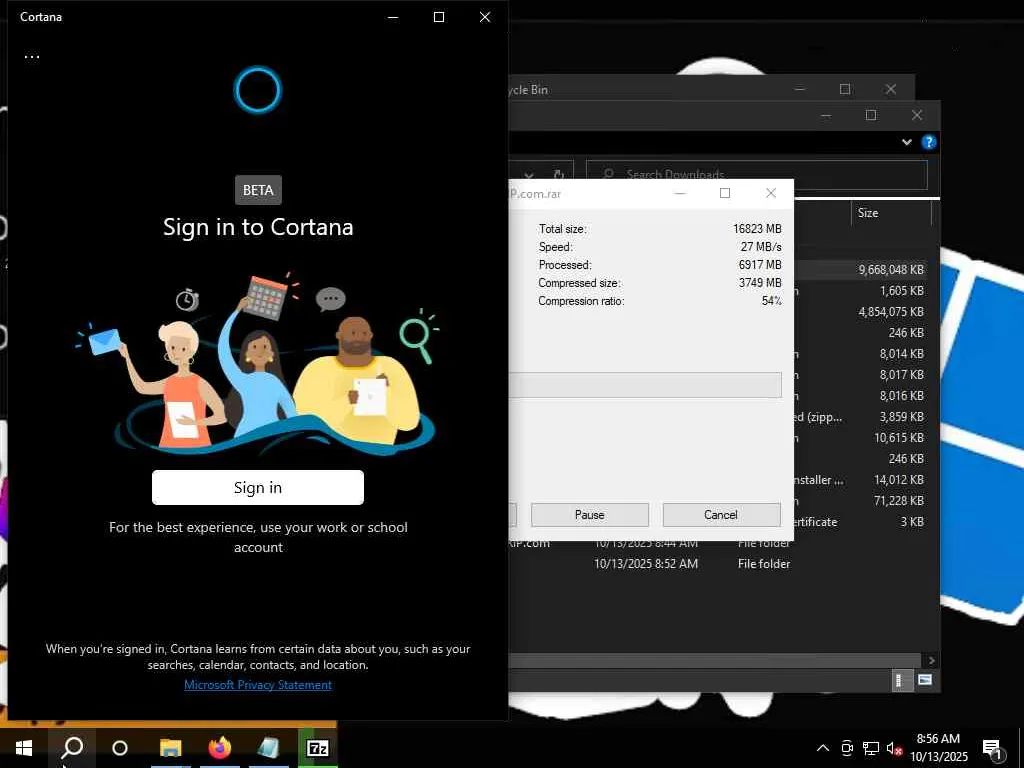
Task: Click the Sign in button in Cortana
Action: pos(258,487)
